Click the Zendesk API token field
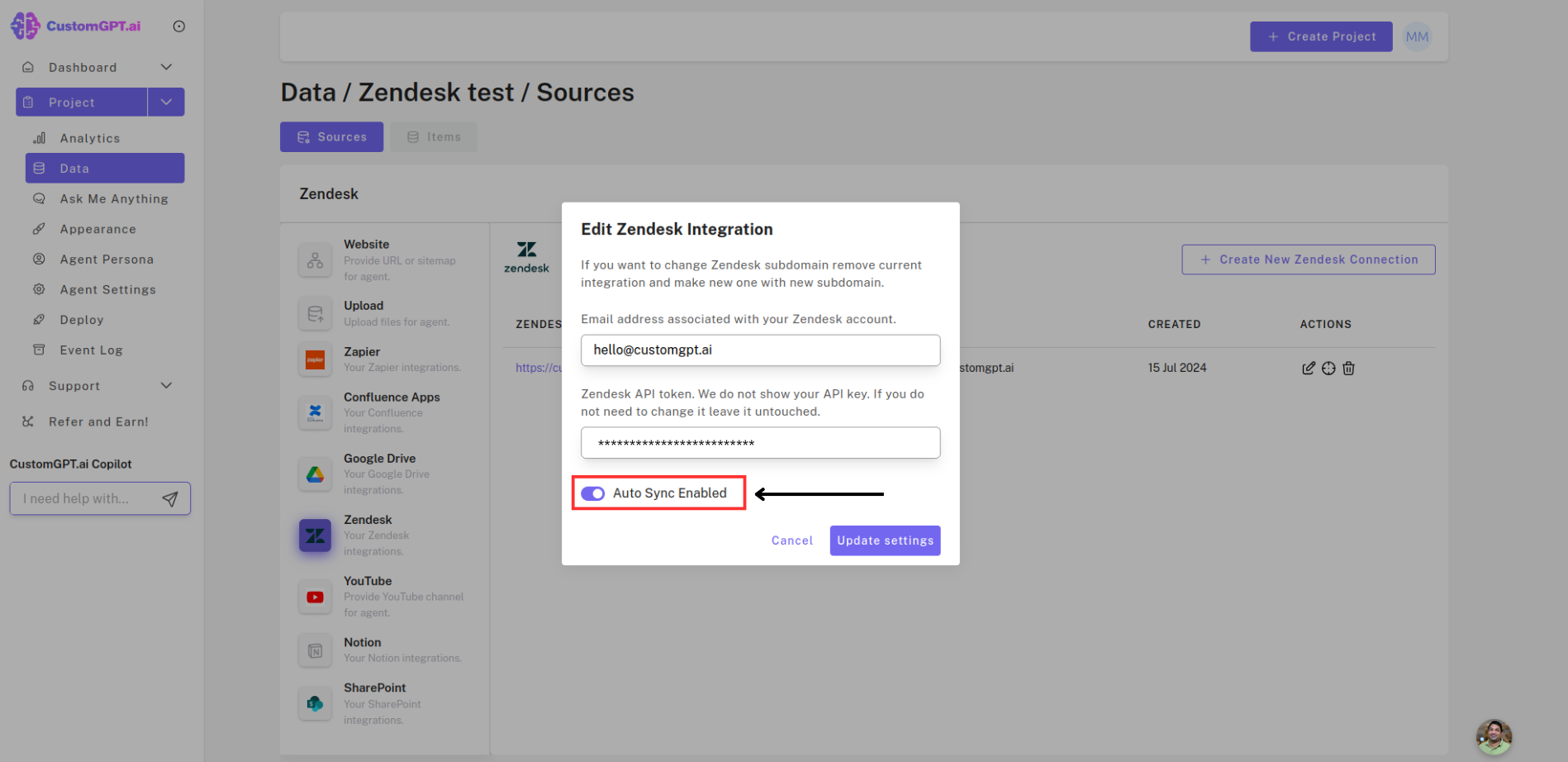This screenshot has height=762, width=1568. click(x=760, y=442)
